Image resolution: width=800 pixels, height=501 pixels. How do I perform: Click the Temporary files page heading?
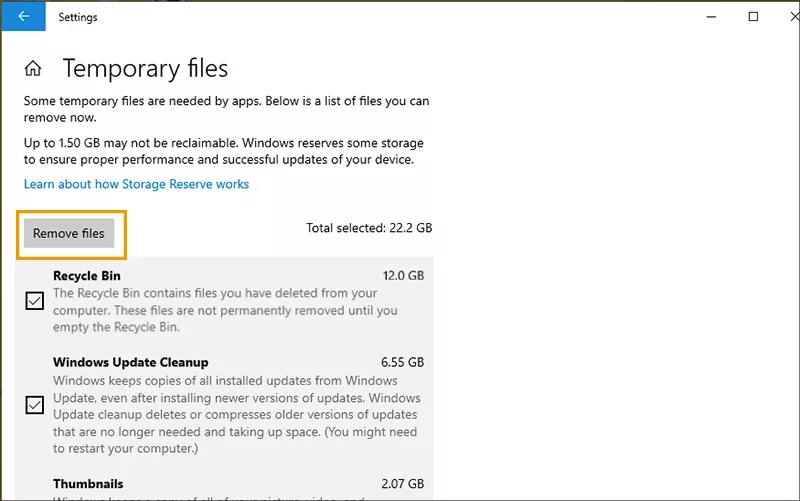[145, 69]
